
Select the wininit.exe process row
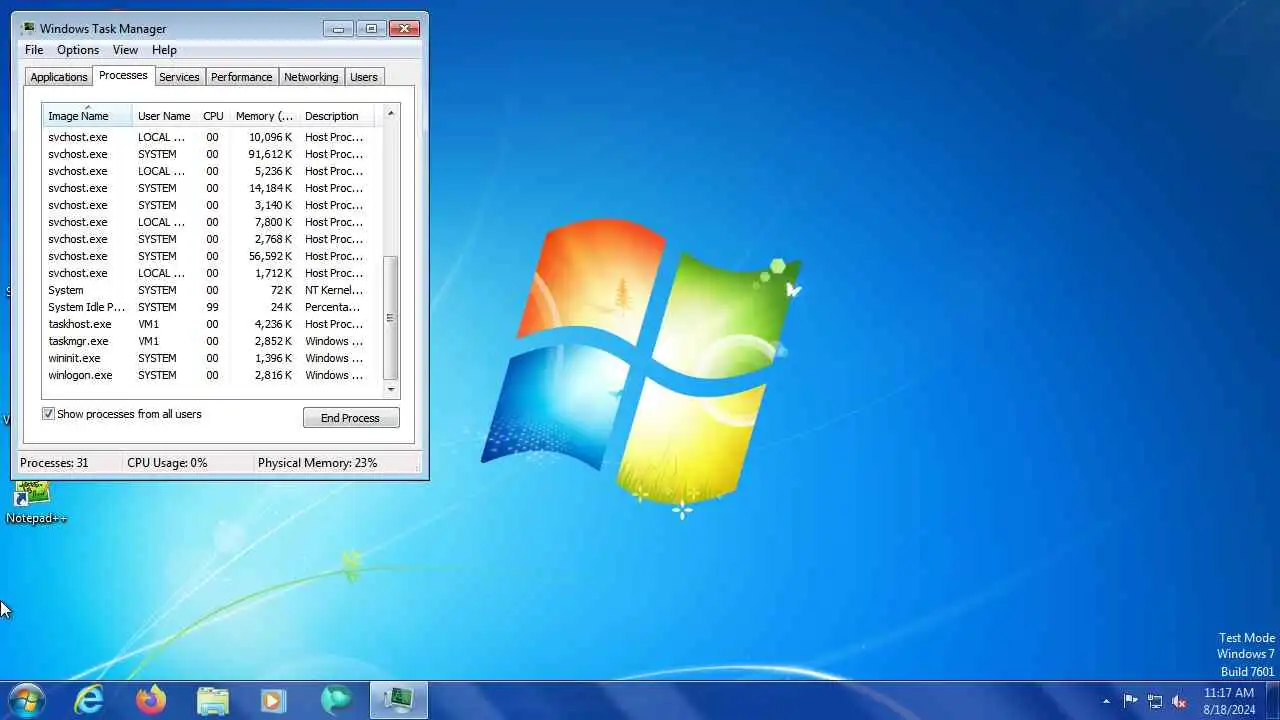coord(210,358)
